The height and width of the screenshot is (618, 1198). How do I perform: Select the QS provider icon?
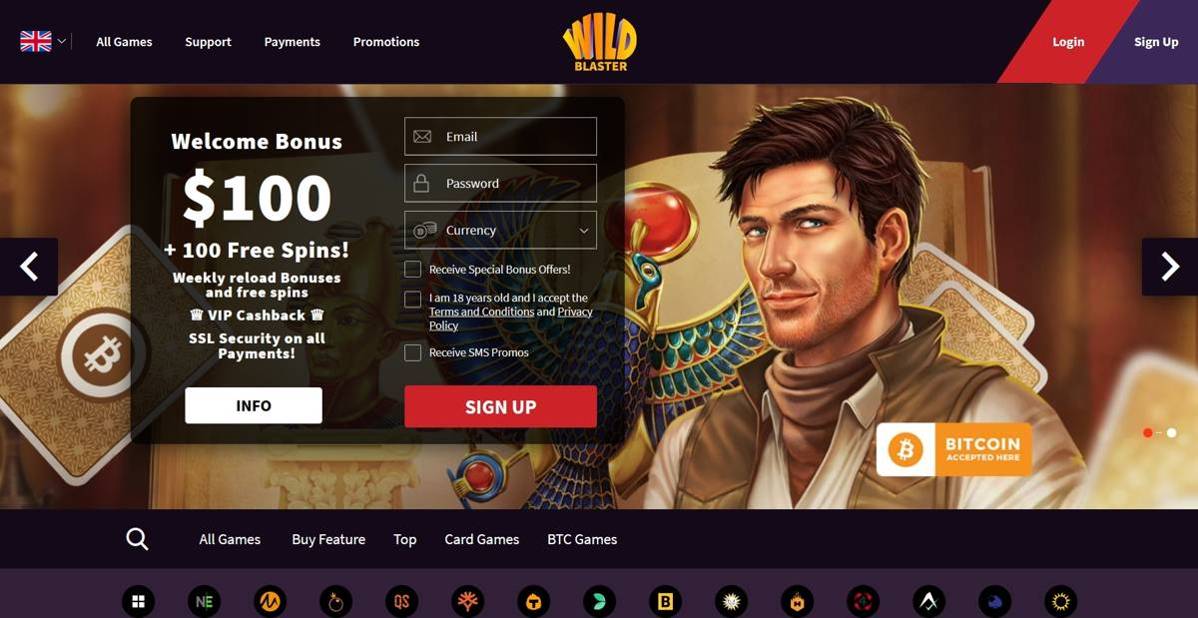point(402,601)
